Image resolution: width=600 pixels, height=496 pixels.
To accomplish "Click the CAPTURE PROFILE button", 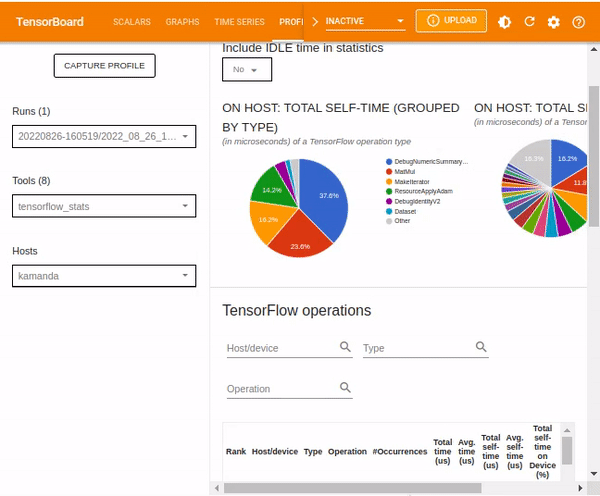I will [104, 66].
